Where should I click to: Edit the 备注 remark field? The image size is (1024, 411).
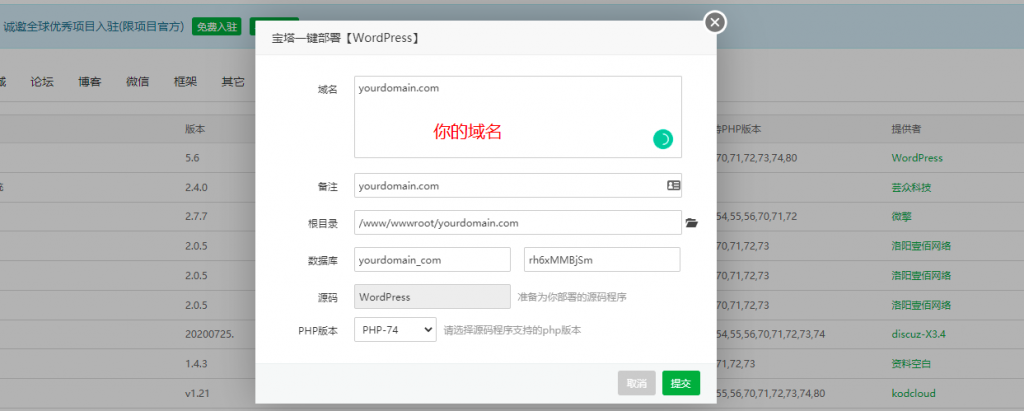[518, 186]
